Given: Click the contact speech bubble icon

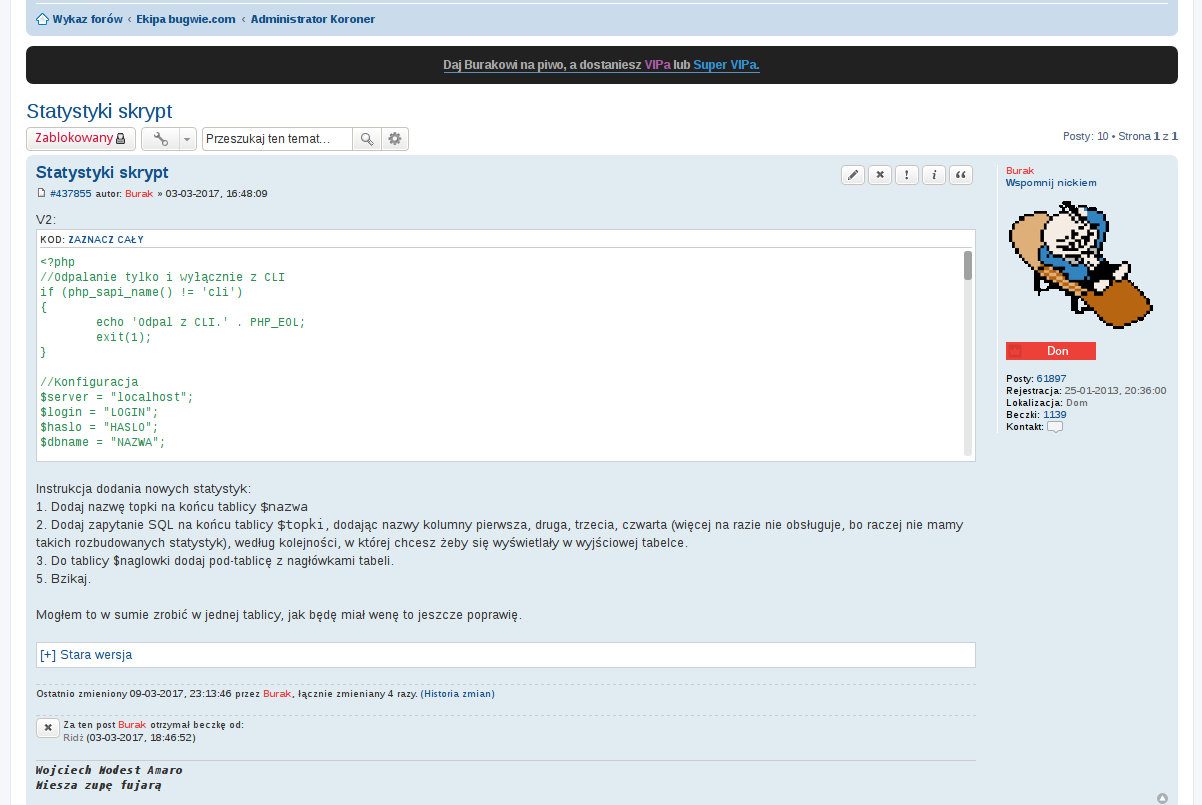Looking at the screenshot, I should (1055, 427).
